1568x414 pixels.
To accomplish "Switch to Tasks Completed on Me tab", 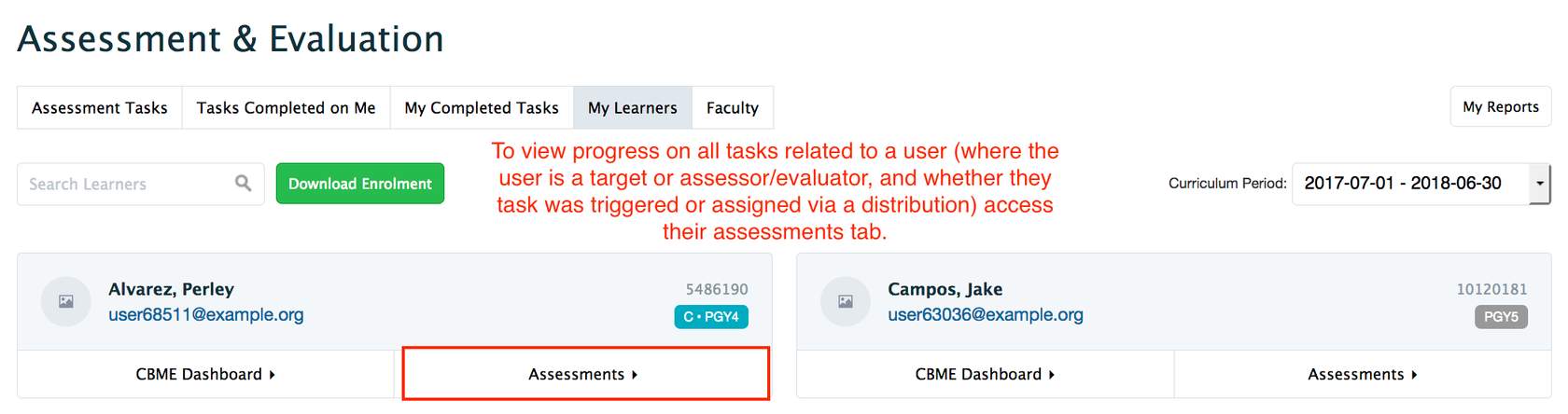I will tap(286, 108).
